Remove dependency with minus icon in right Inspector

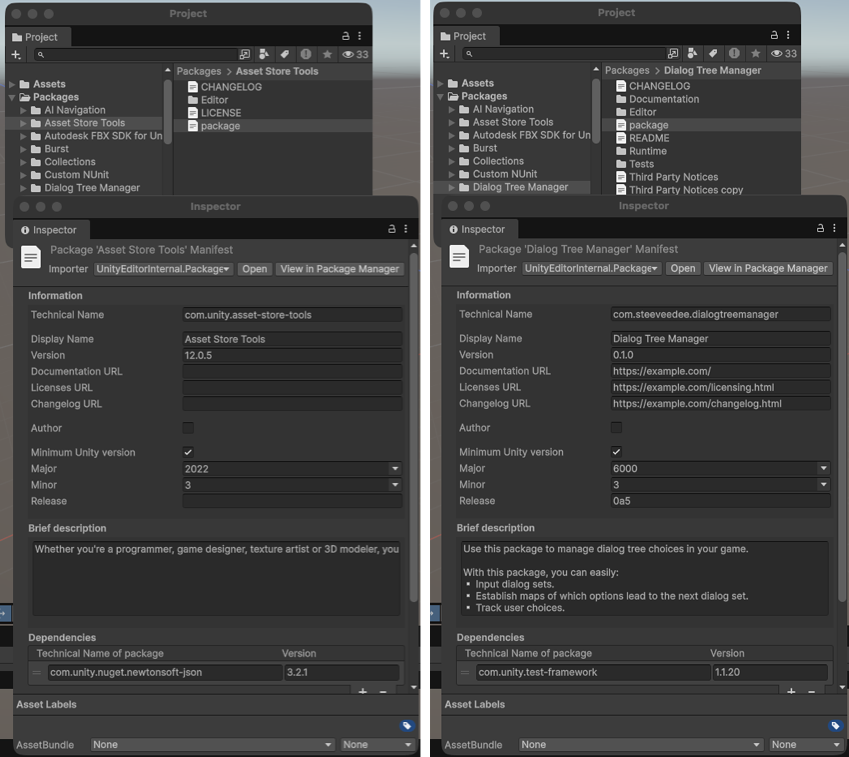point(811,691)
